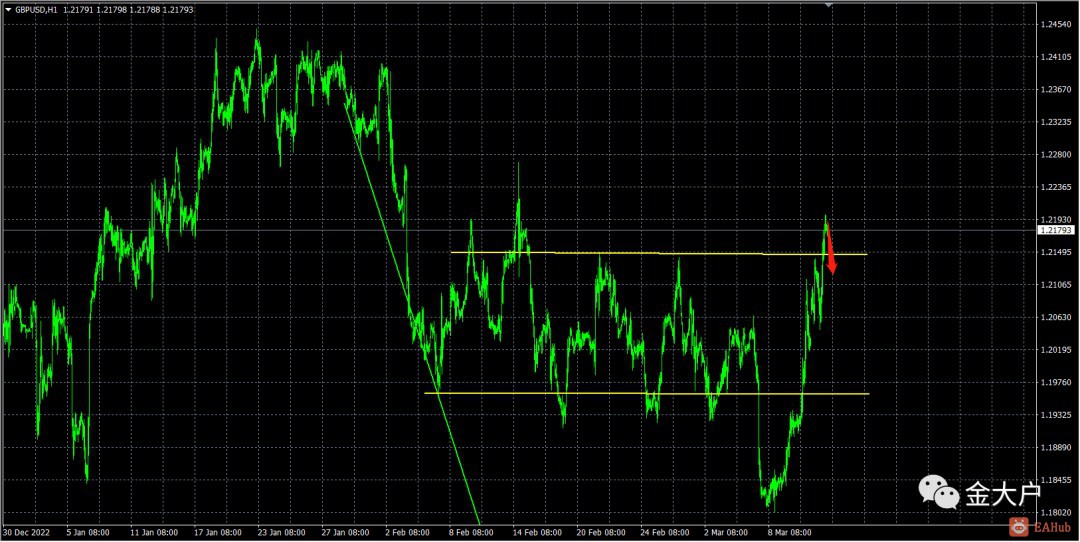The width and height of the screenshot is (1080, 542).
Task: Click the 5 Jan 08:00 time label
Action: point(89,533)
